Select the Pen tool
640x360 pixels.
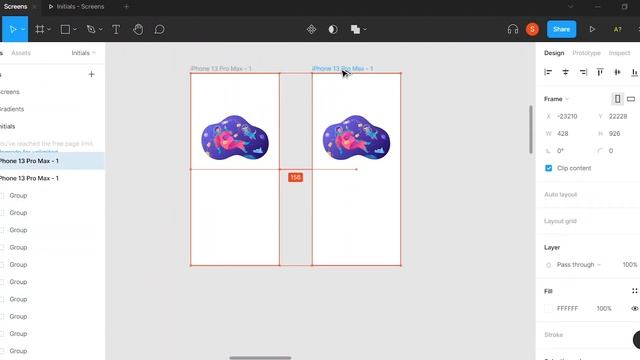tap(91, 29)
